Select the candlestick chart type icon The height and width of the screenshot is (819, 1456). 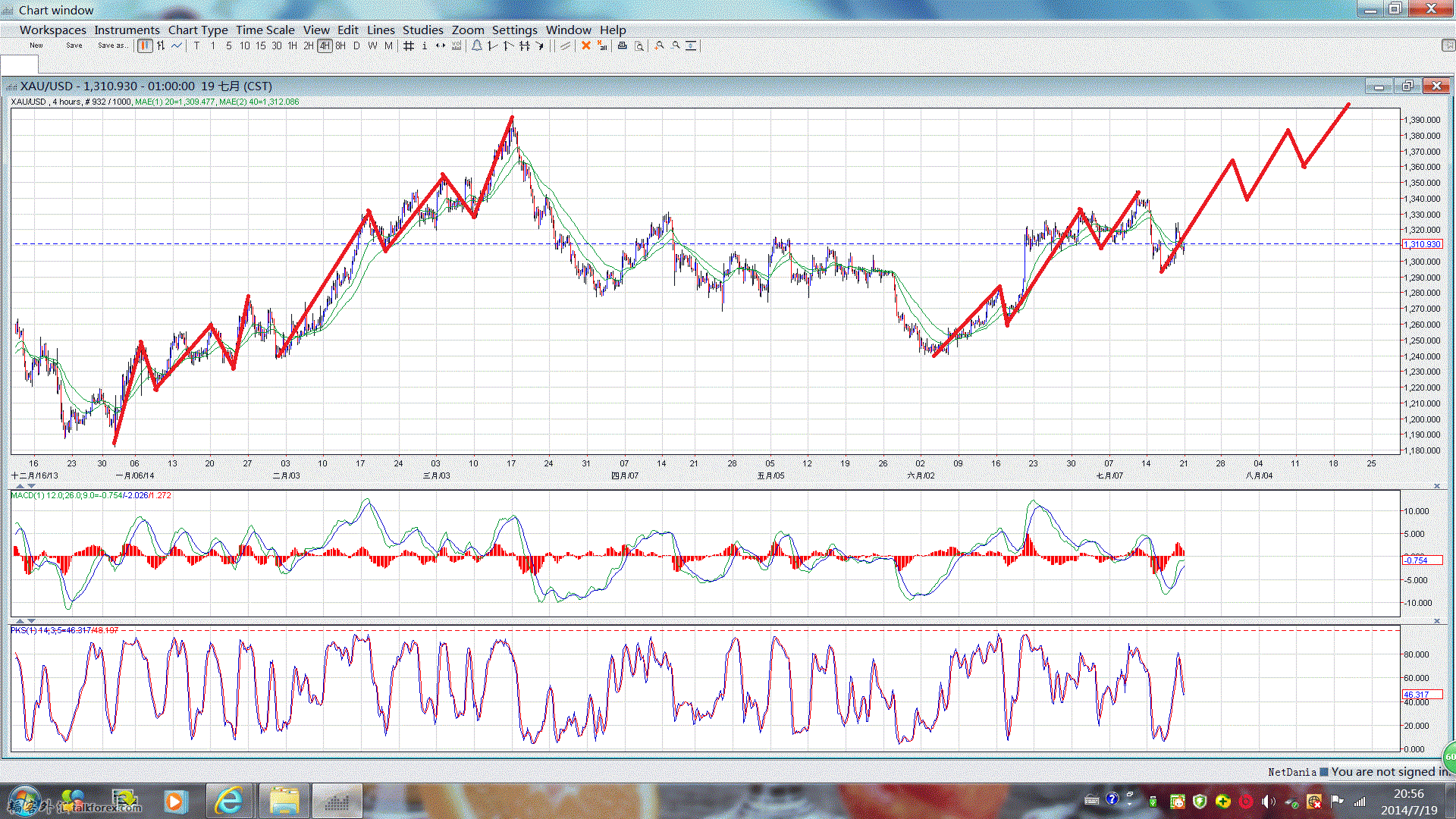(x=145, y=45)
